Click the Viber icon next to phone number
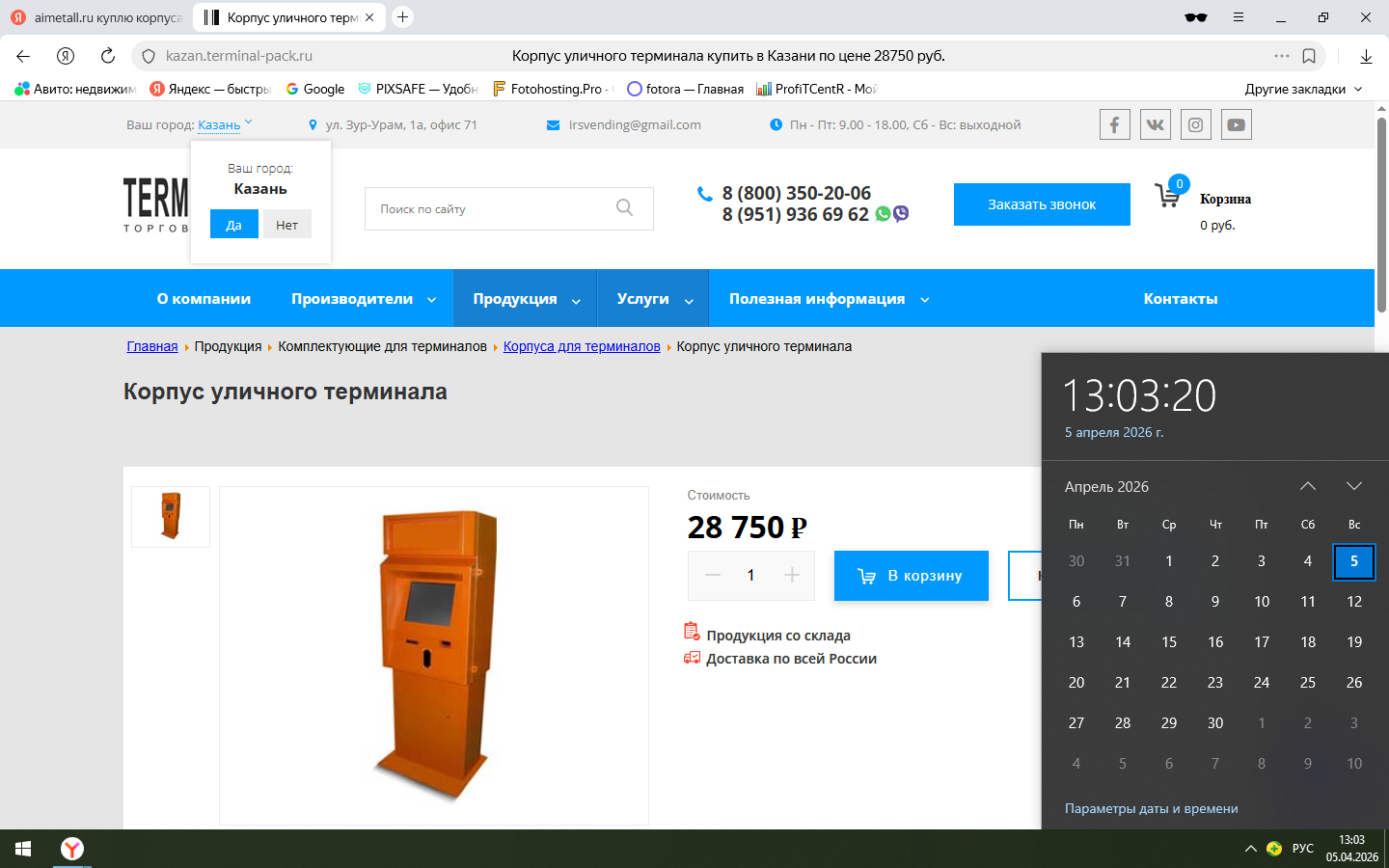 tap(901, 214)
